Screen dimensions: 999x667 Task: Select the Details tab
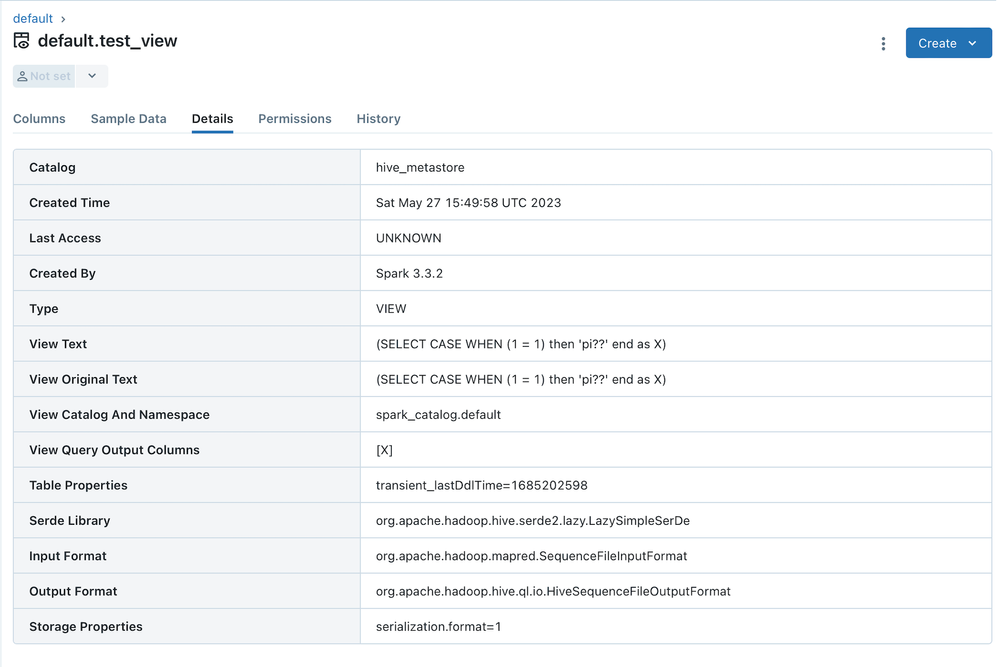[212, 119]
